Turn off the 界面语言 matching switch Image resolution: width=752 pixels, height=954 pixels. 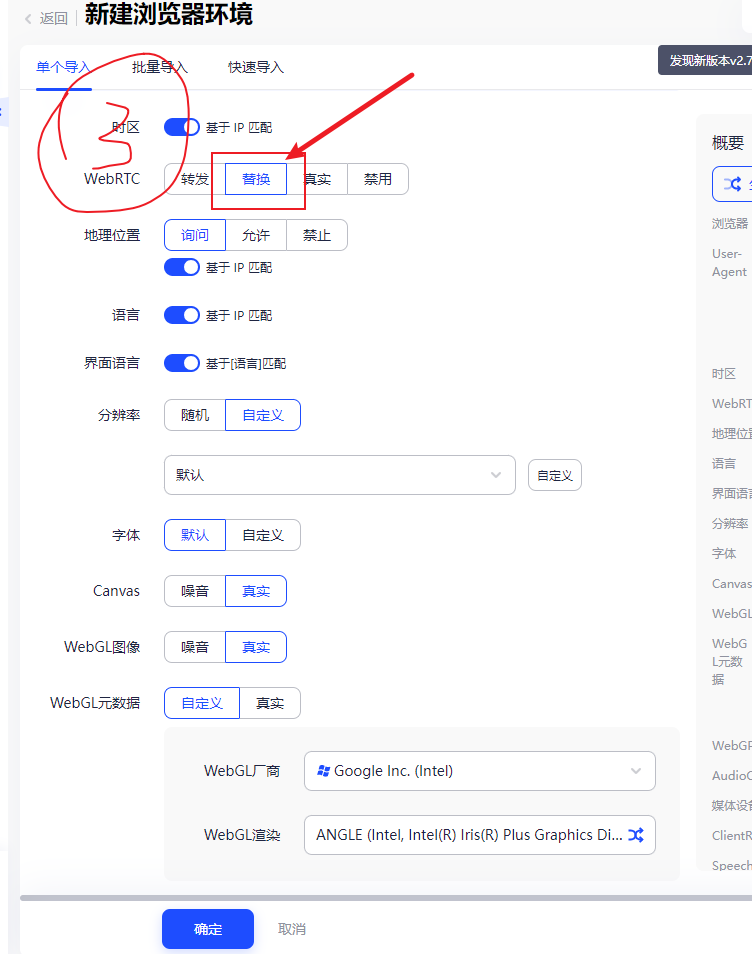point(182,363)
